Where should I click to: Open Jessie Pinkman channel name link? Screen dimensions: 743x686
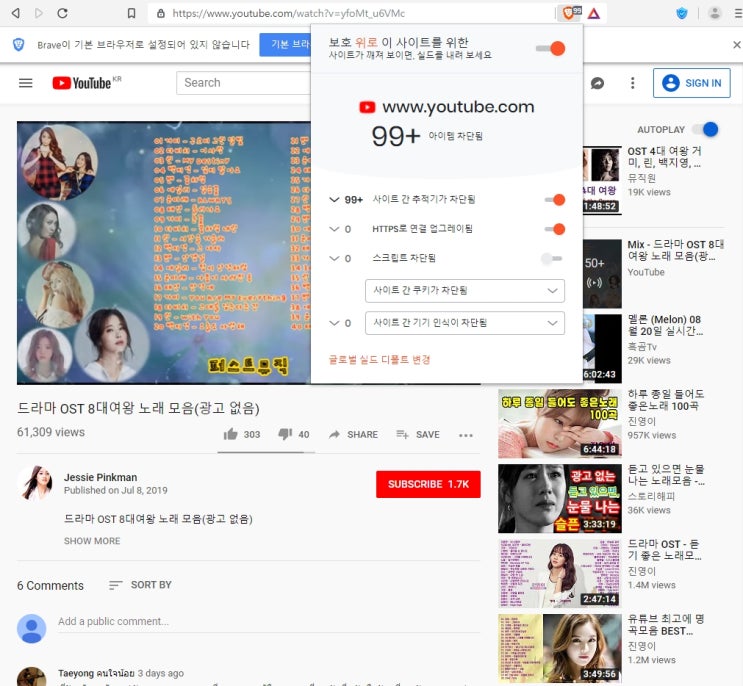coord(100,477)
